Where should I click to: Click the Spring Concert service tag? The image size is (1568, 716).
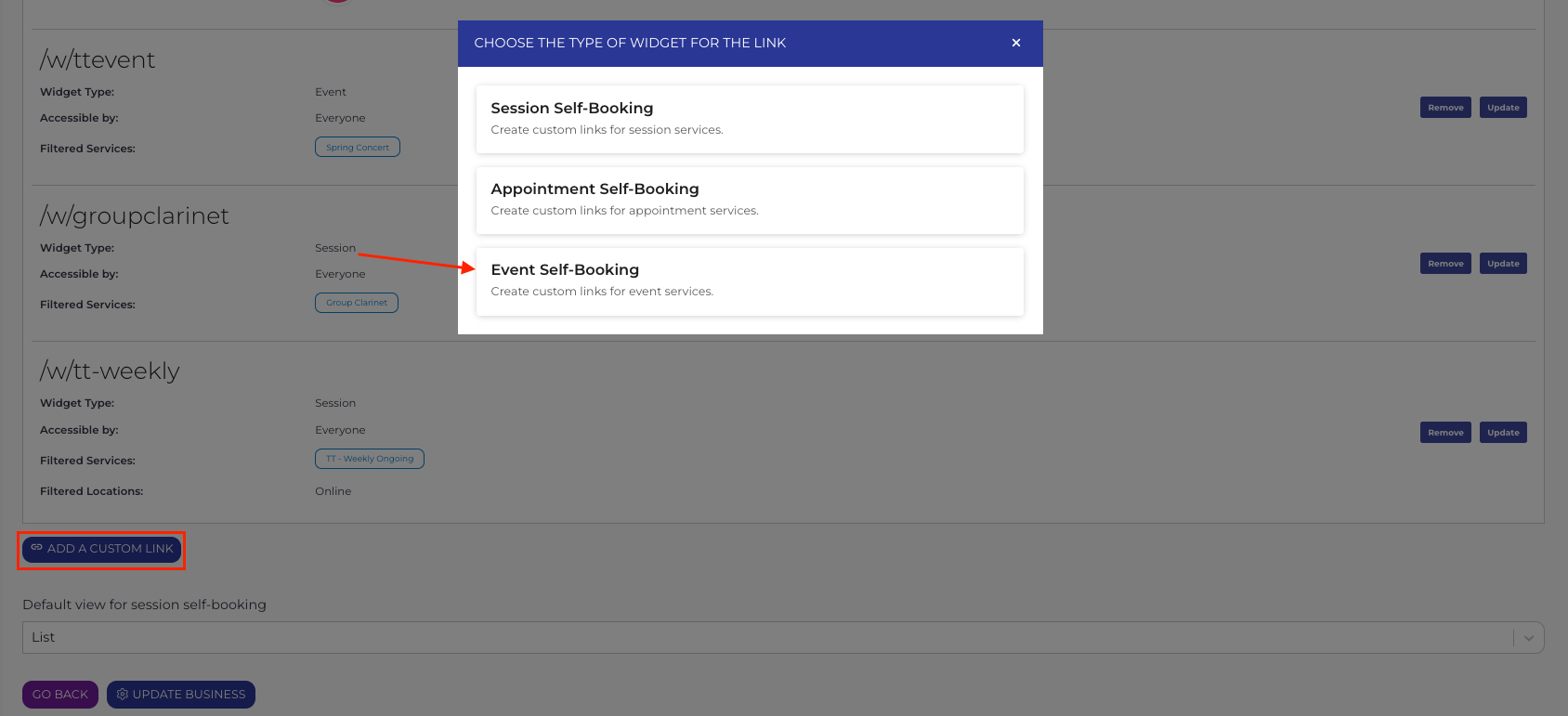[358, 148]
